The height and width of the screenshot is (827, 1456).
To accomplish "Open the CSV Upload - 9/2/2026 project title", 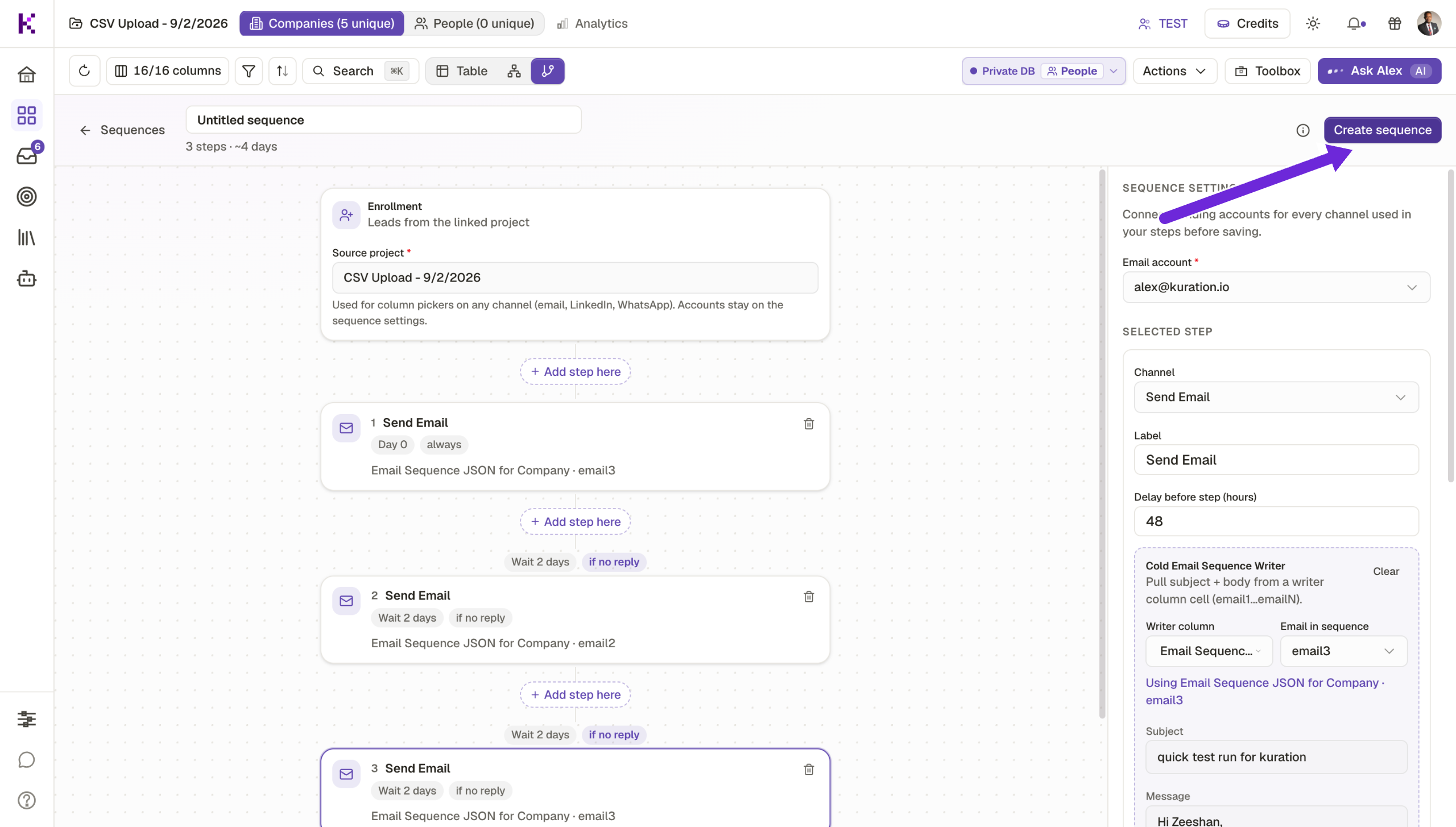I will 148,23.
